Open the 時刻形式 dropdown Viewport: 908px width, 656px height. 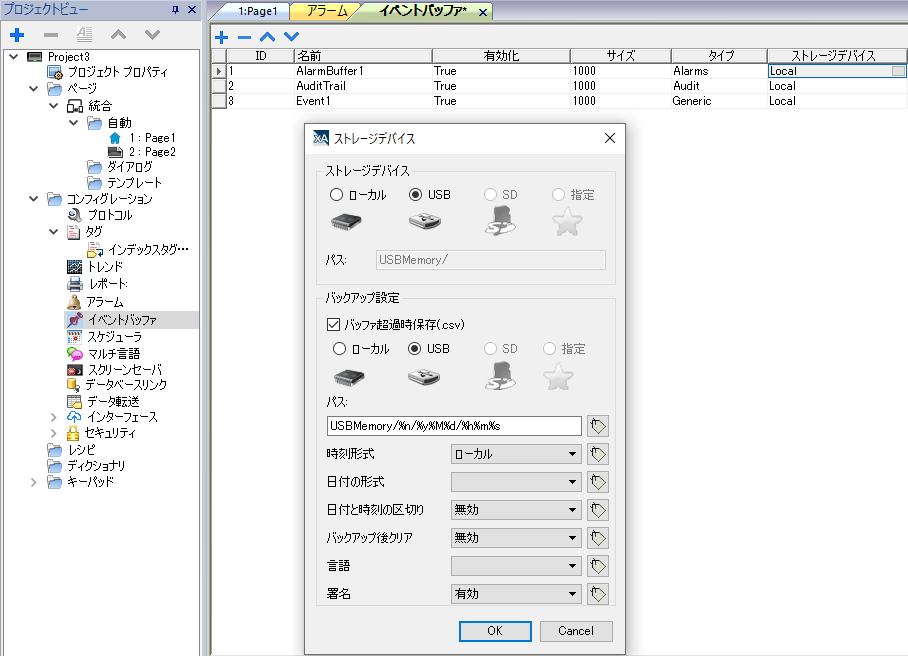tap(516, 454)
